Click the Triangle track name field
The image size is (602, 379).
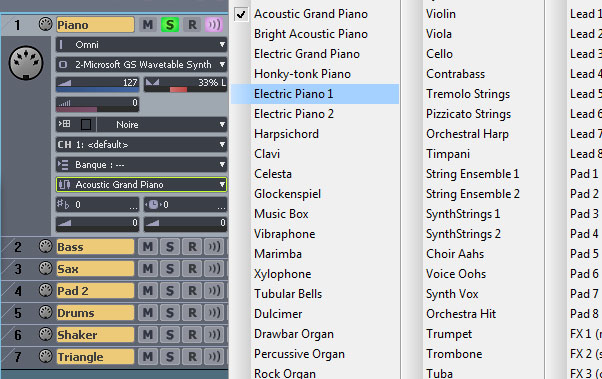(x=95, y=357)
